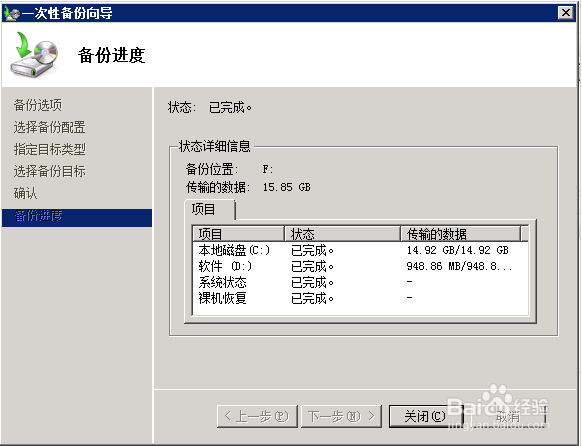Switch to the 项目 tab
The width and height of the screenshot is (582, 446).
pos(210,210)
